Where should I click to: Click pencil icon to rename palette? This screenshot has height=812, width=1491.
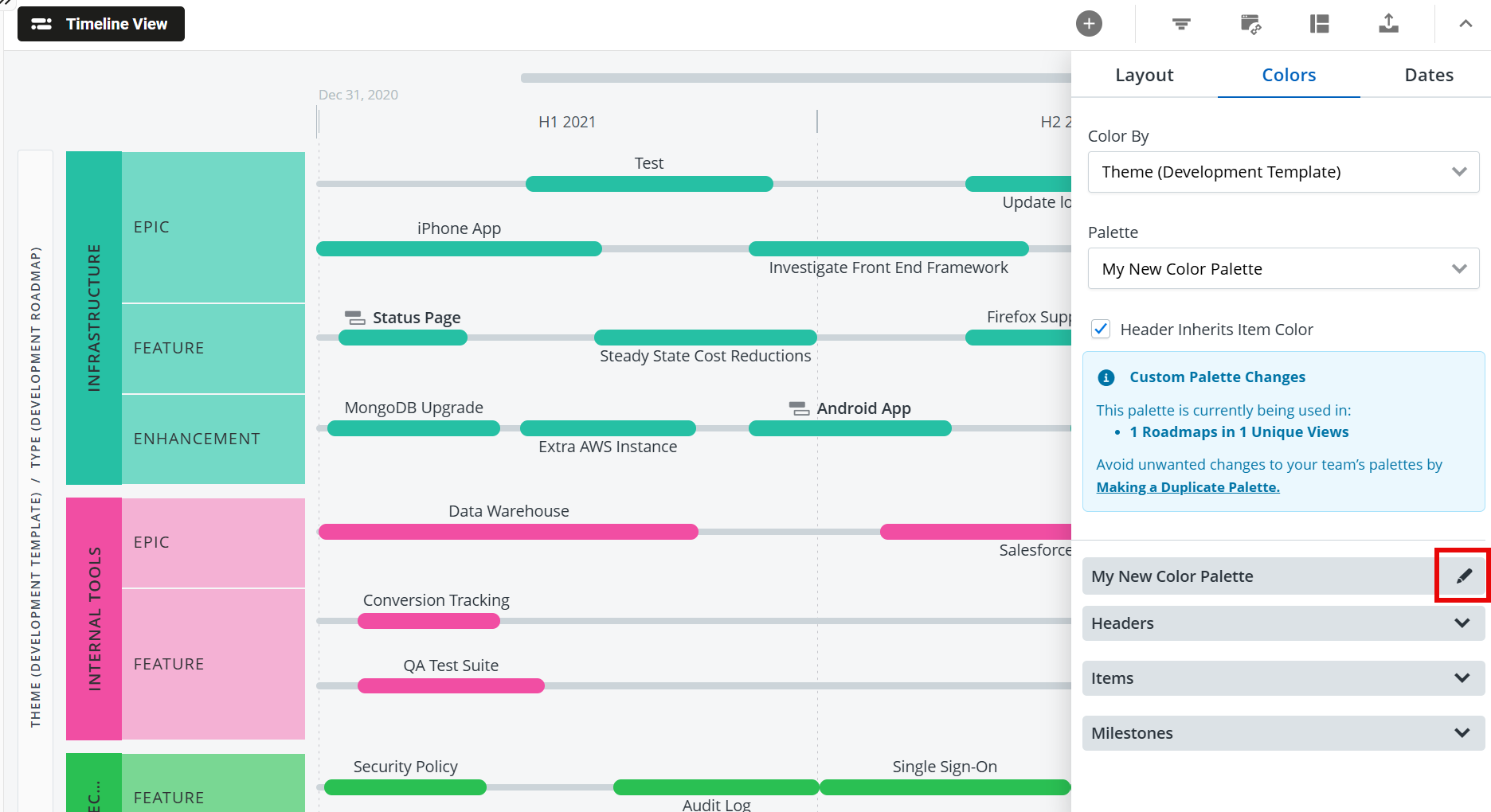coord(1463,576)
